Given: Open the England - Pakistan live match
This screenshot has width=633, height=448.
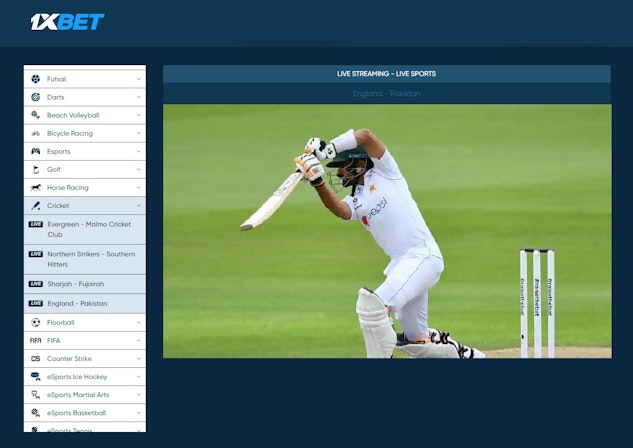Looking at the screenshot, I should point(78,303).
